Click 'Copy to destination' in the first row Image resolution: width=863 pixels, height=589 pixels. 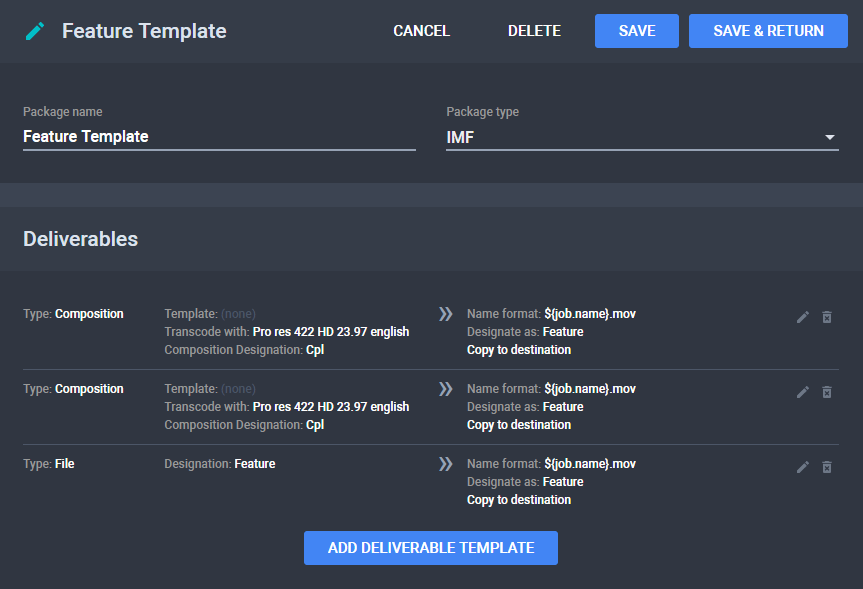tap(519, 350)
